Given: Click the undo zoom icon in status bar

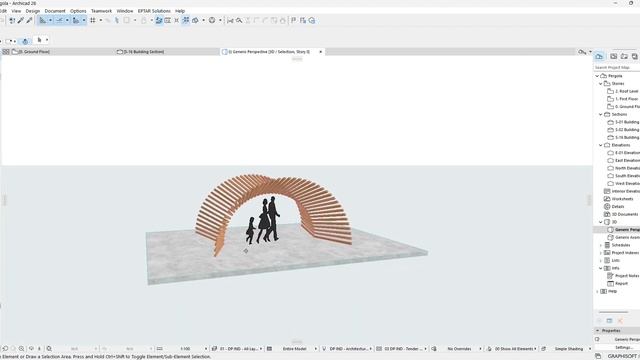Looking at the screenshot, I should 5,349.
